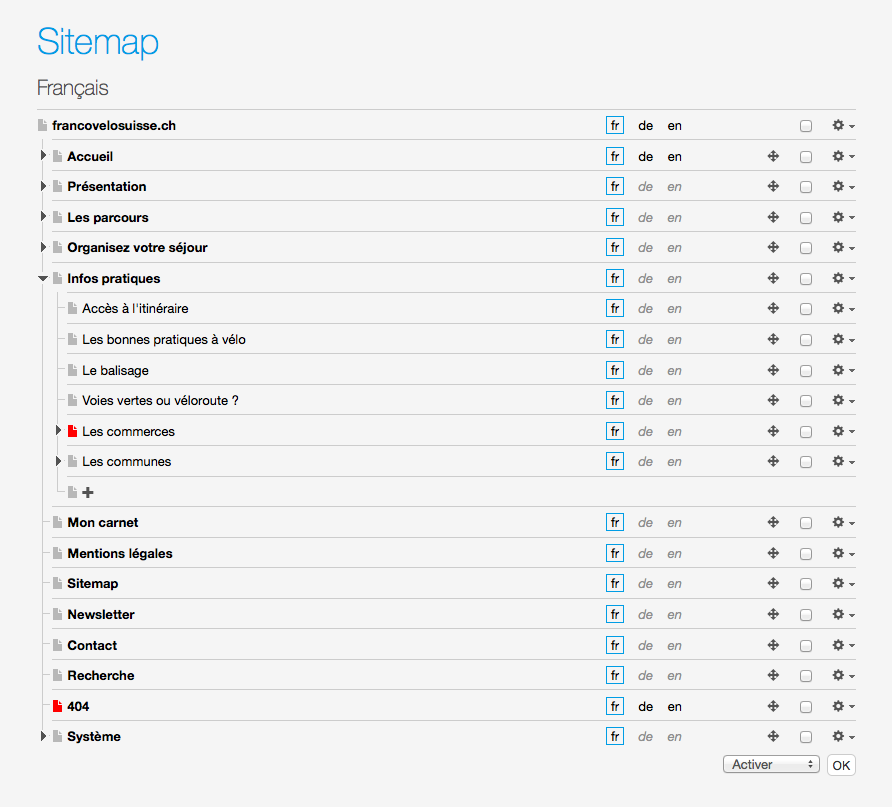892x807 pixels.
Task: Click move handle for Le balisage row
Action: (773, 370)
